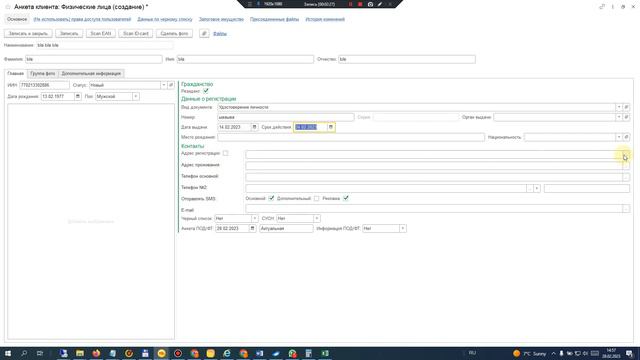Toggle SMS Дополнительный checkbox

[317, 198]
